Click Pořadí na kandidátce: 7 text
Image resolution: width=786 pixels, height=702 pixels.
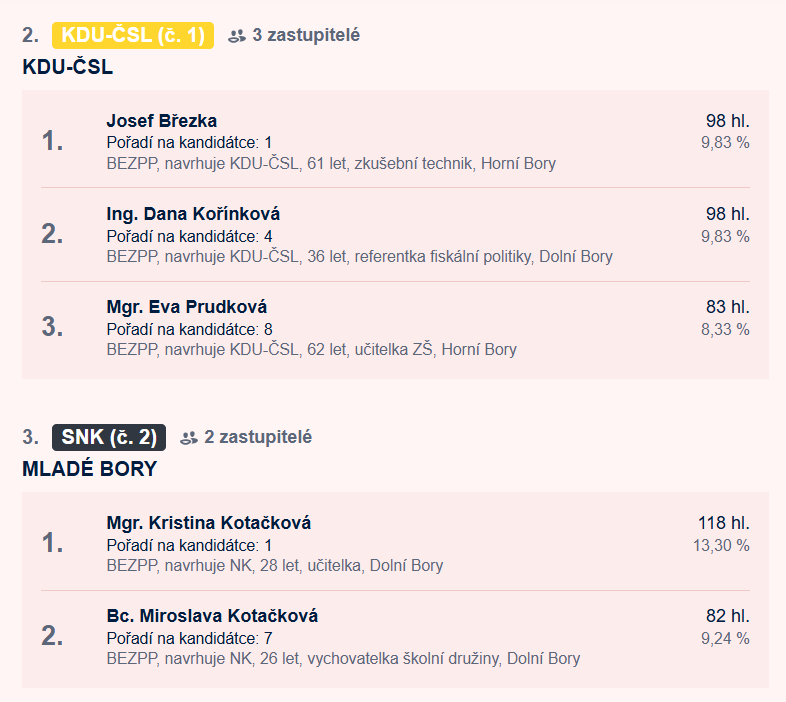pos(189,638)
